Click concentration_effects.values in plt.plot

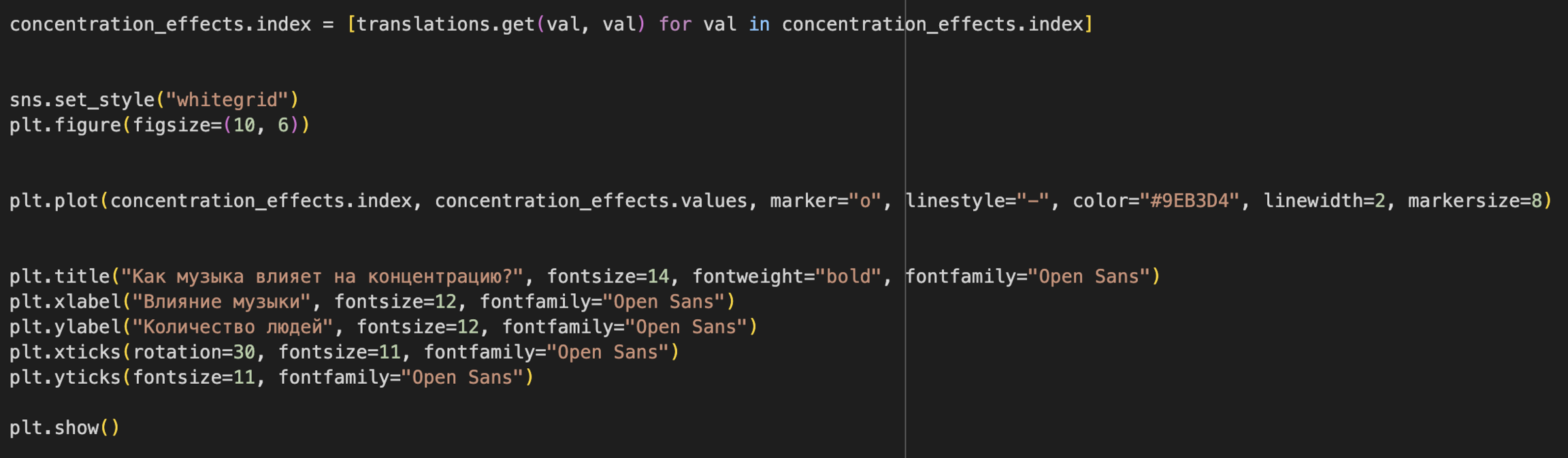click(591, 201)
